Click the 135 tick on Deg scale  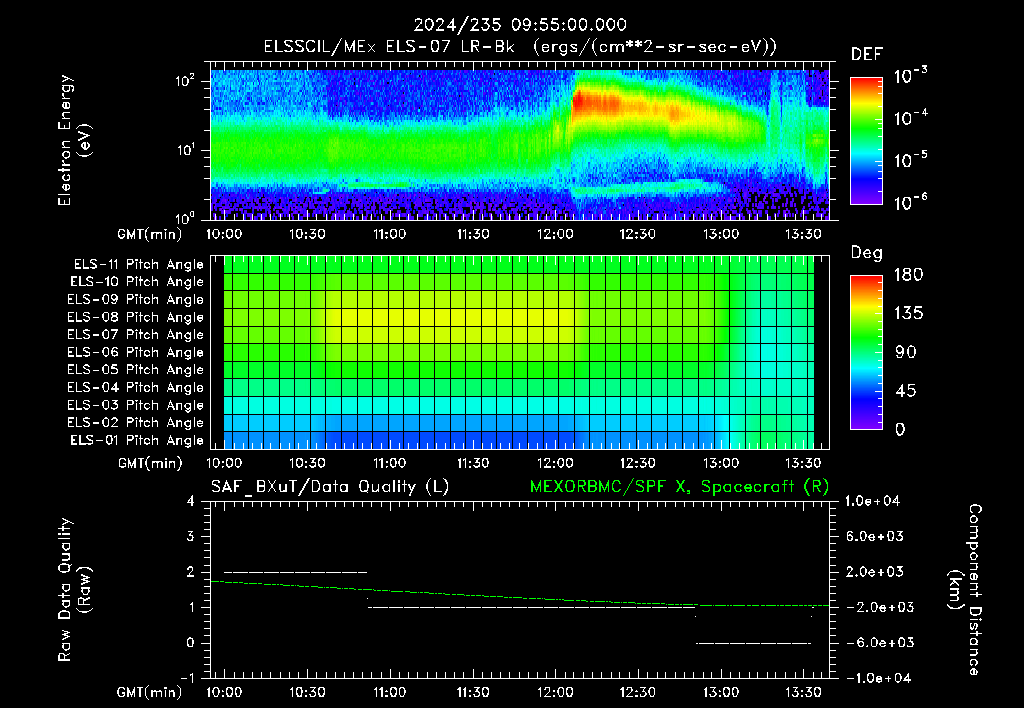tap(908, 314)
